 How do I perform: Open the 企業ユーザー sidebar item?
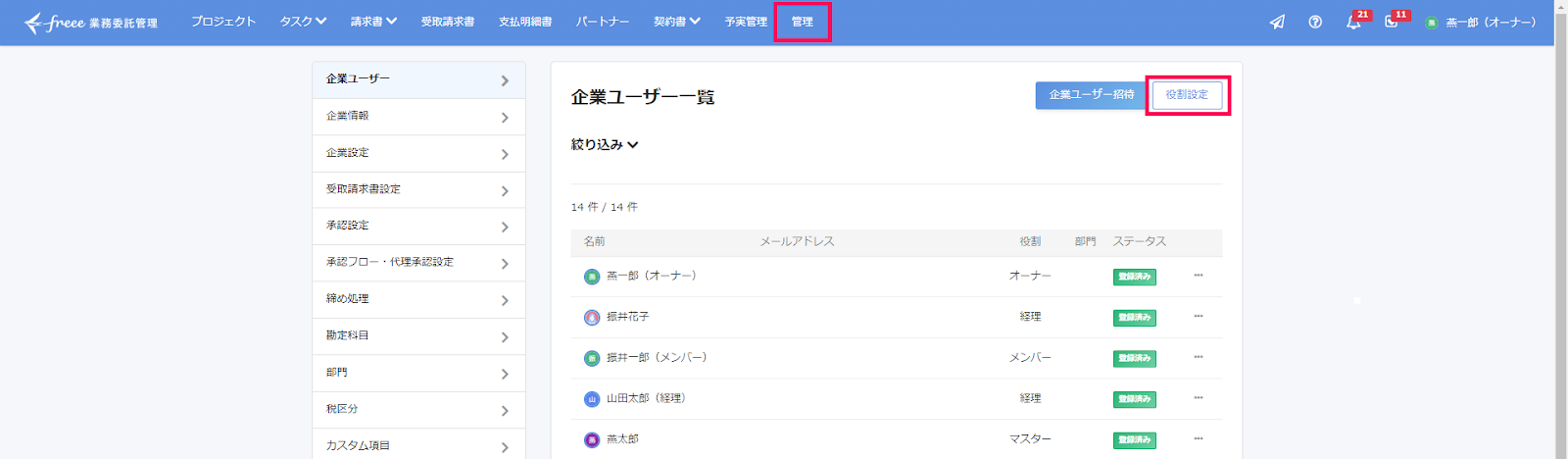click(418, 79)
